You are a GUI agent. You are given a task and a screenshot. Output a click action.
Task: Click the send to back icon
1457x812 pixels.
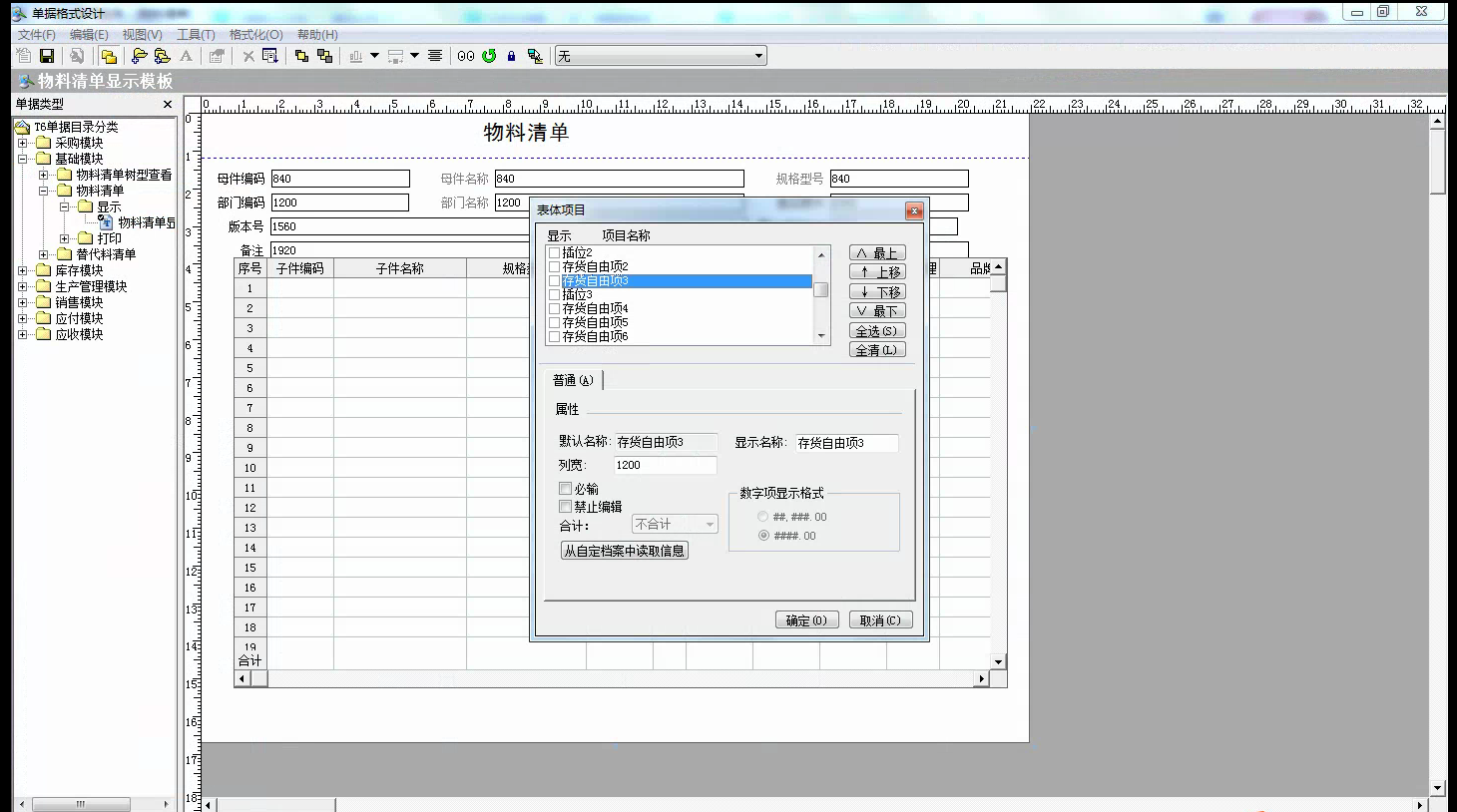pos(324,56)
